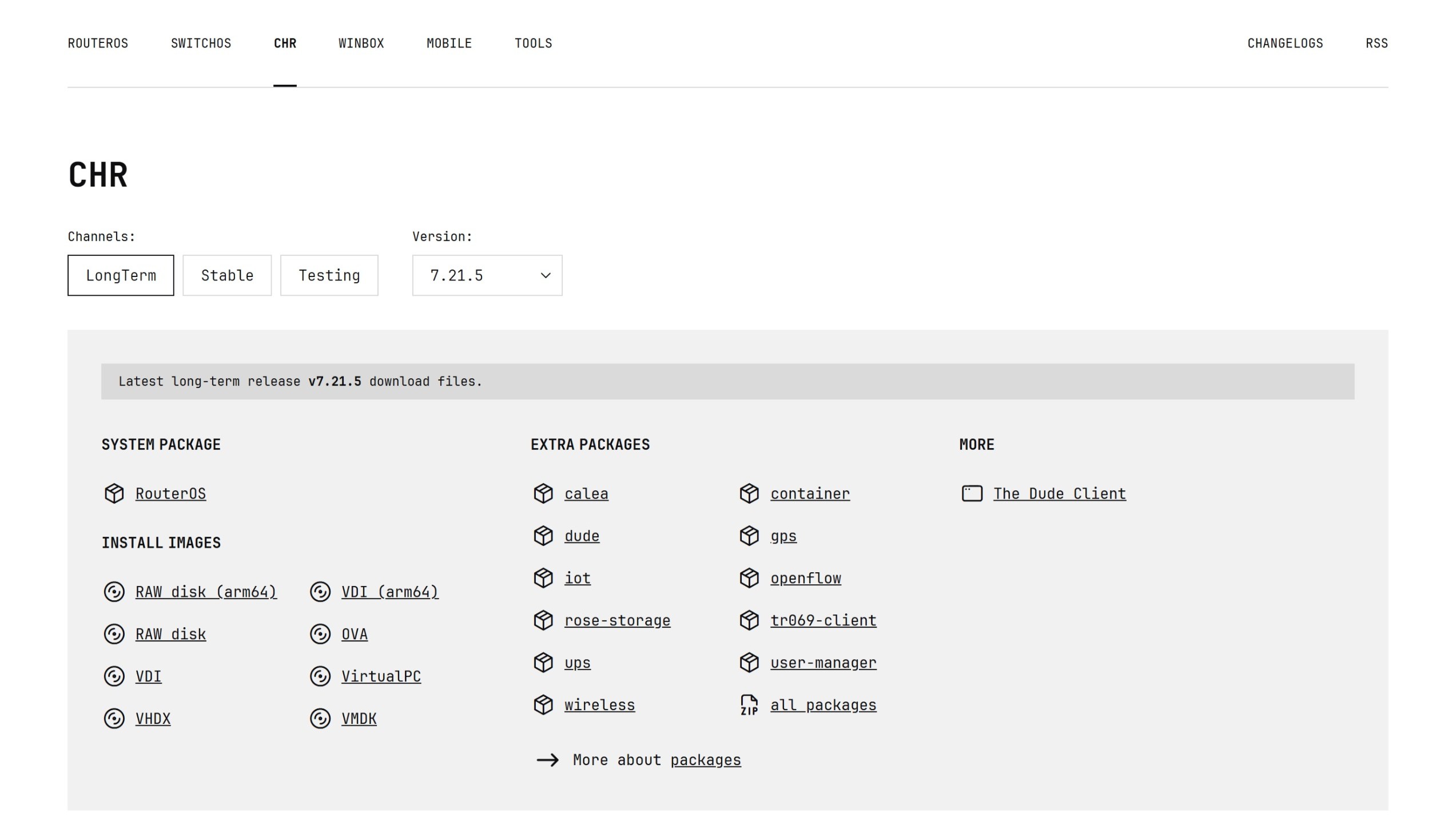Click the wireless package icon

pos(543,704)
